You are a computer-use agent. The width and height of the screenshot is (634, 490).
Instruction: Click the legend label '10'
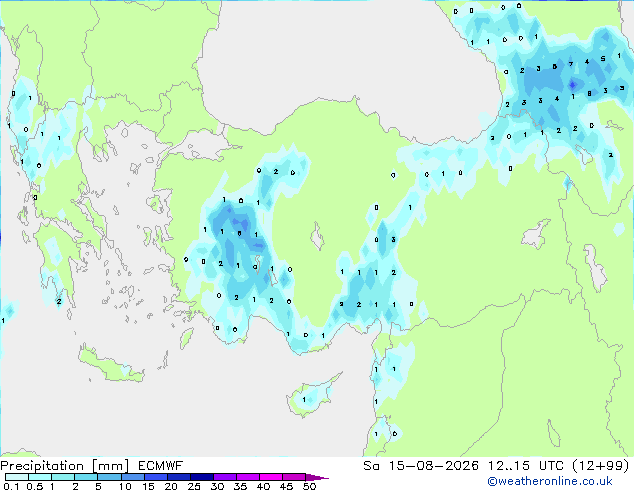pos(125,486)
